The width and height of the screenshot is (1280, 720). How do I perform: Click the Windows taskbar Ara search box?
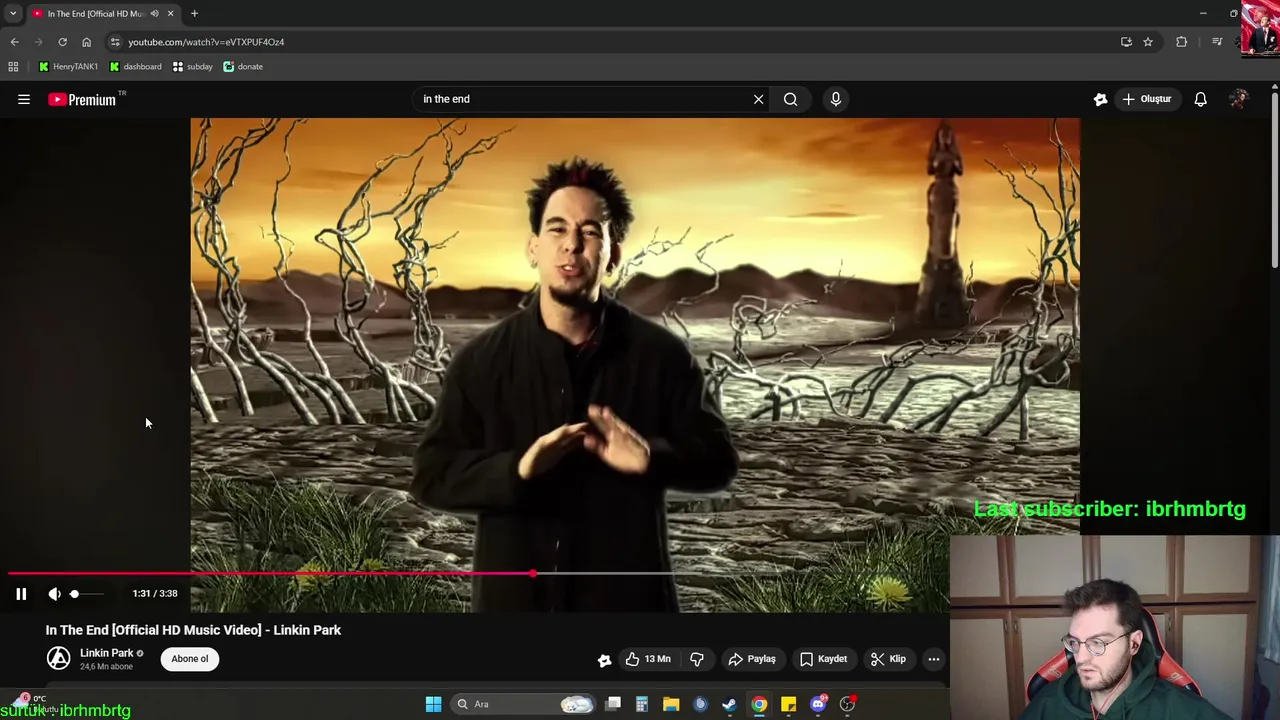525,704
